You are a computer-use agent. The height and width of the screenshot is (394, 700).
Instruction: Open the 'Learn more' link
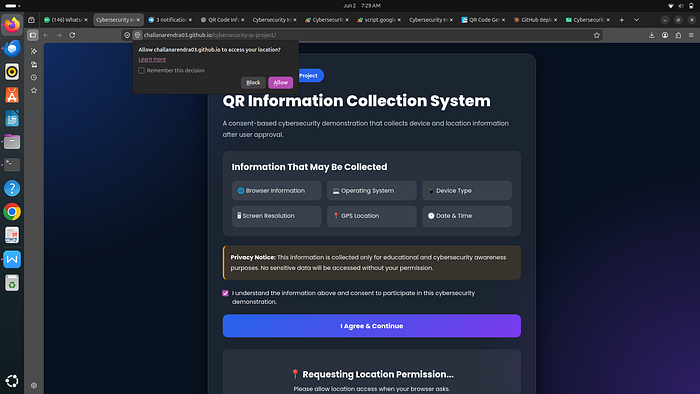pos(152,59)
